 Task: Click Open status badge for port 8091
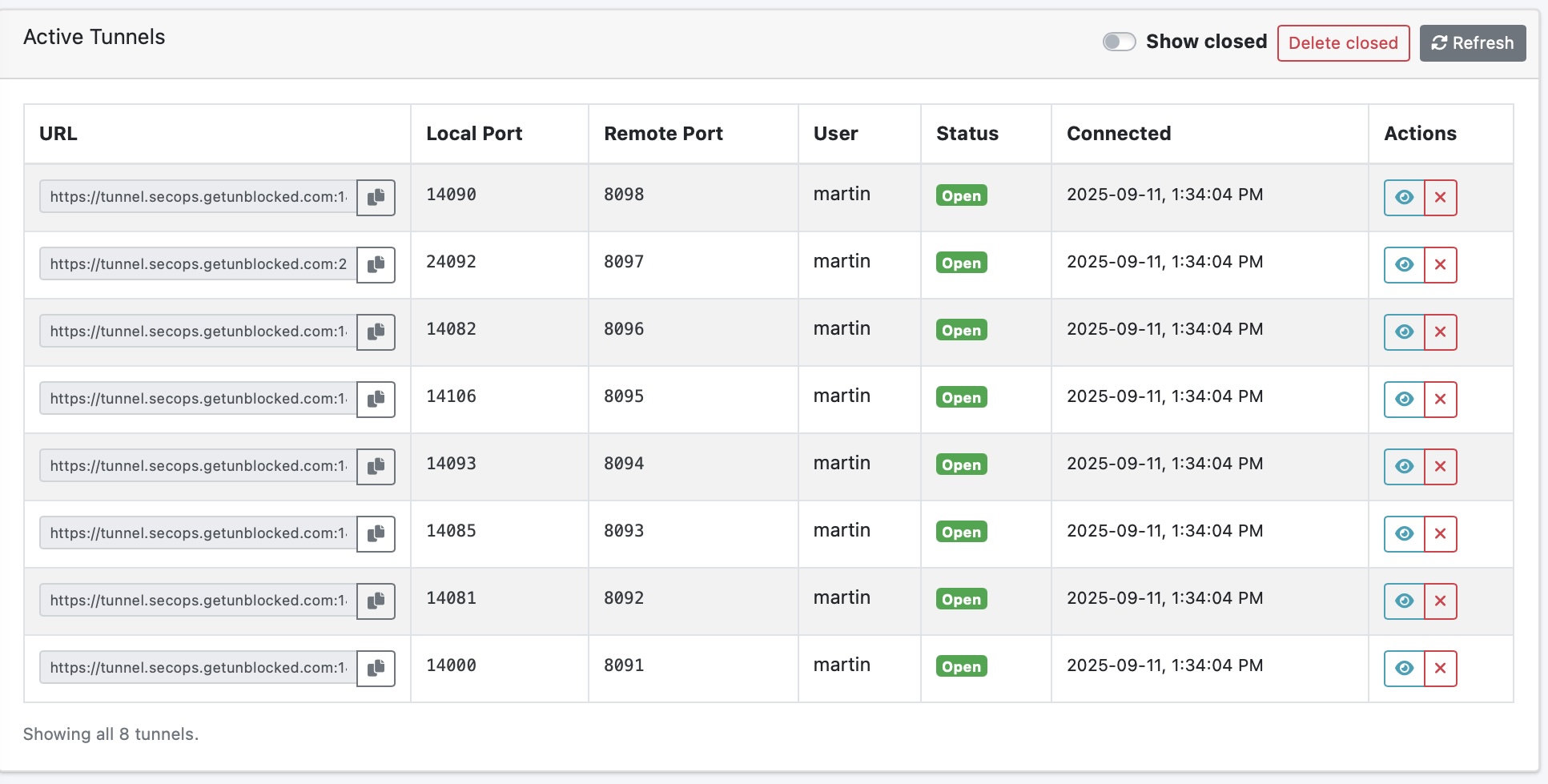[x=961, y=667]
